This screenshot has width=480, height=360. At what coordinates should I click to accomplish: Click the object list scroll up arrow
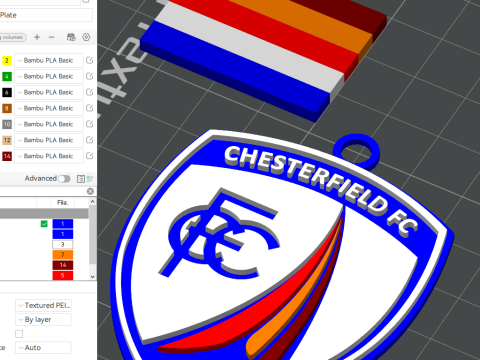click(x=93, y=201)
